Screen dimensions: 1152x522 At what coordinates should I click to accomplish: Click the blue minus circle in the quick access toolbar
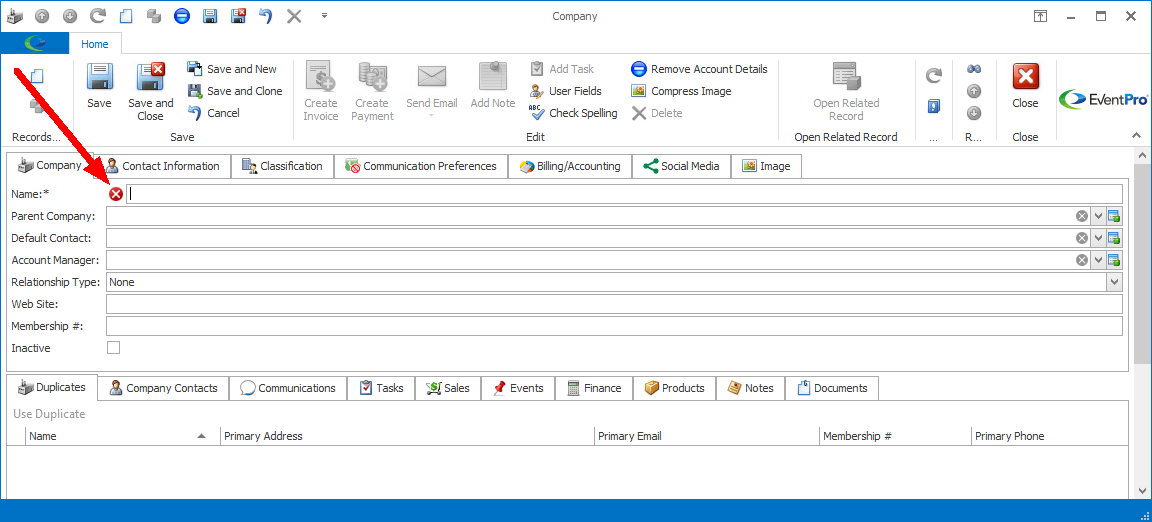coord(182,16)
